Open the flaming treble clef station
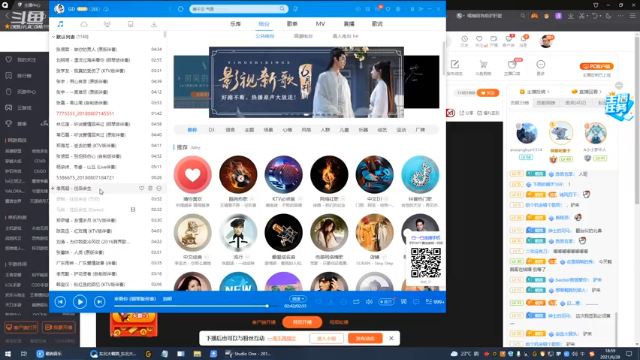This screenshot has width=640, height=360. [x=329, y=175]
